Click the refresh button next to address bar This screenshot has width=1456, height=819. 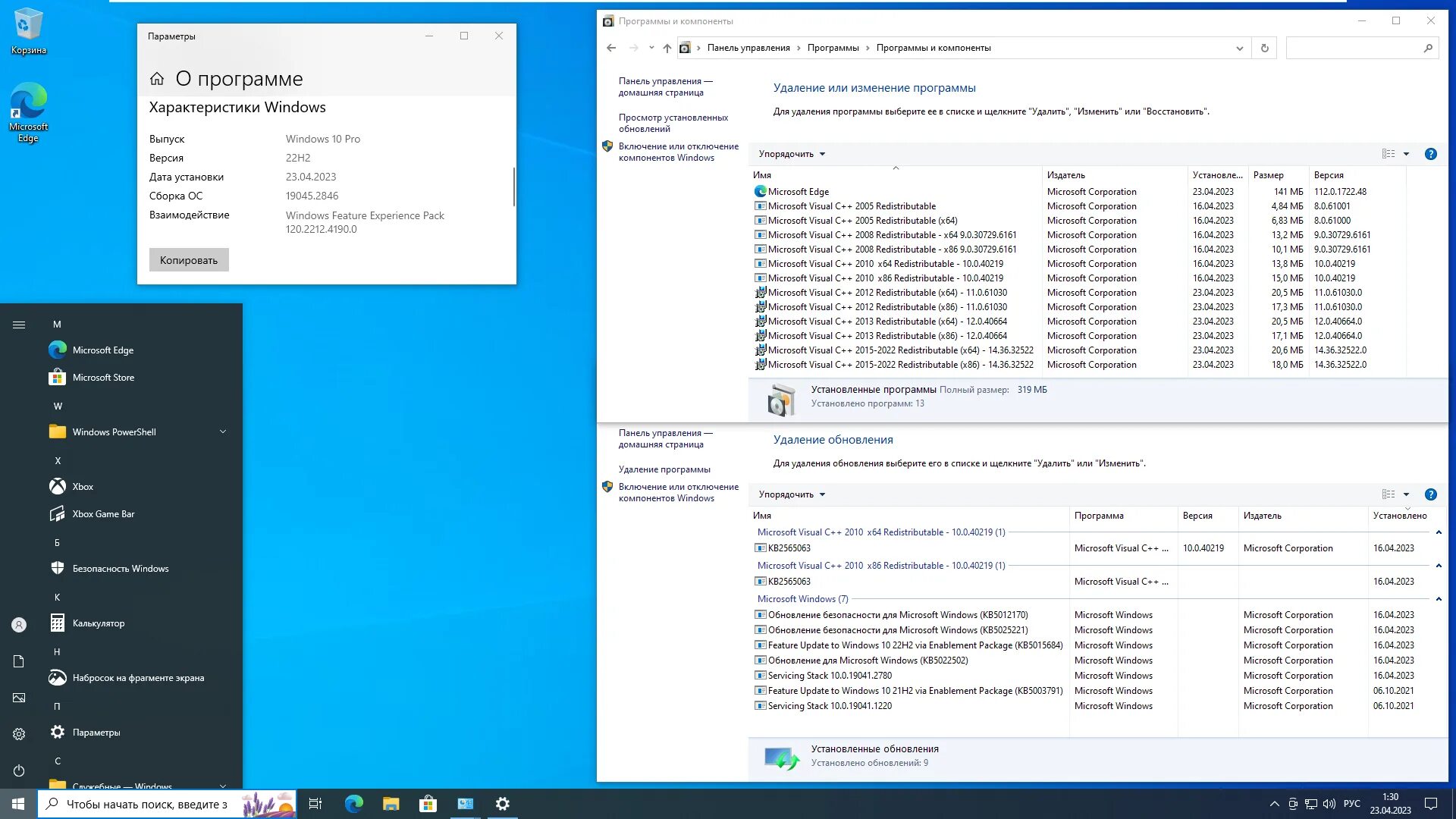pyautogui.click(x=1264, y=48)
